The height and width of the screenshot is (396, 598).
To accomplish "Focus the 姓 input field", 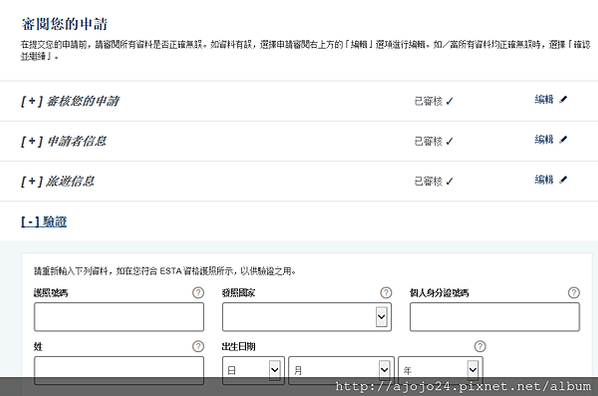I will point(119,370).
